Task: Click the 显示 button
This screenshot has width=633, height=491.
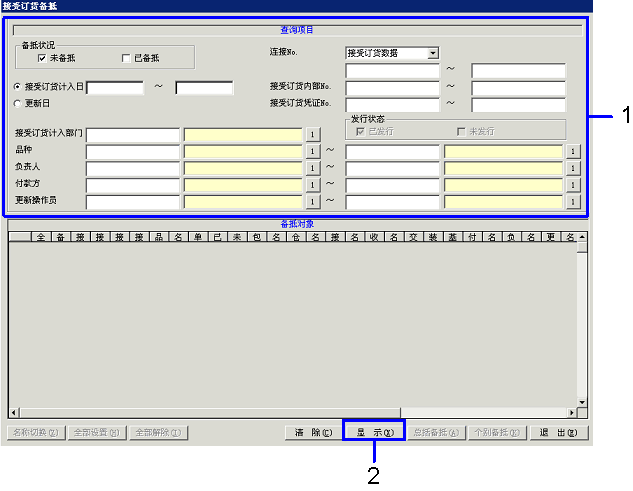Action: tap(374, 433)
